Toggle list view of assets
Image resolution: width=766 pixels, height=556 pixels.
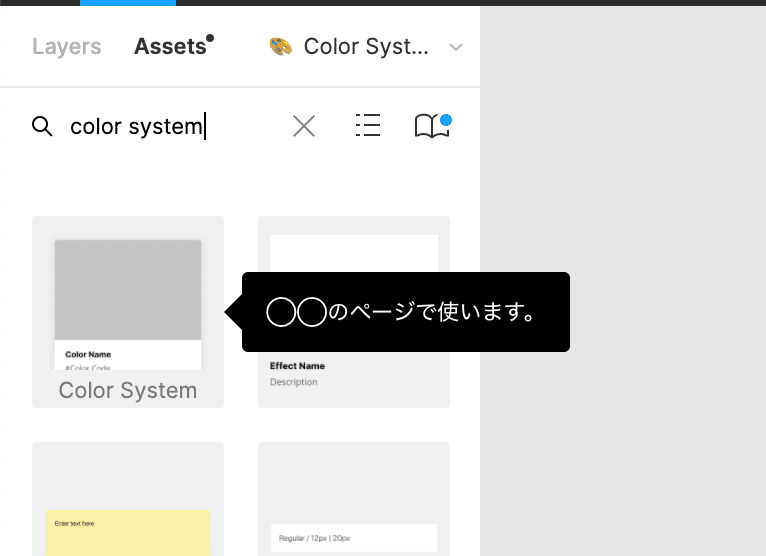coord(368,125)
